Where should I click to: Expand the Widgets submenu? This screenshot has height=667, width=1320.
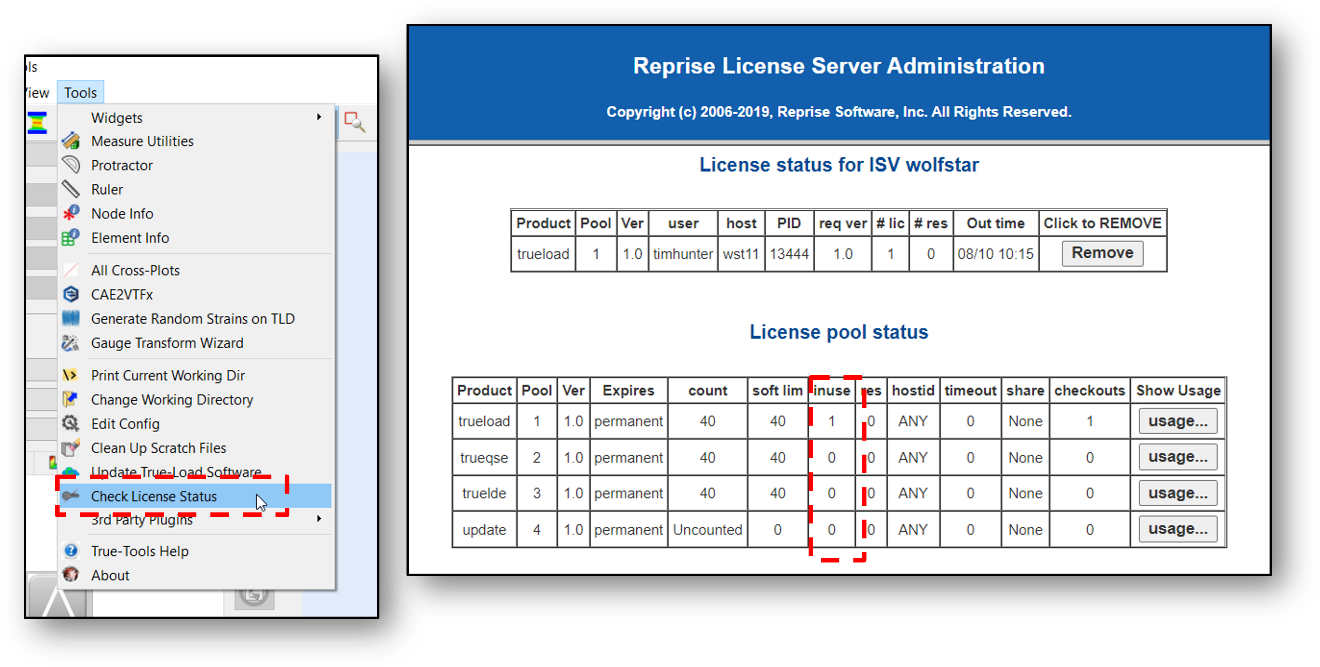point(195,118)
